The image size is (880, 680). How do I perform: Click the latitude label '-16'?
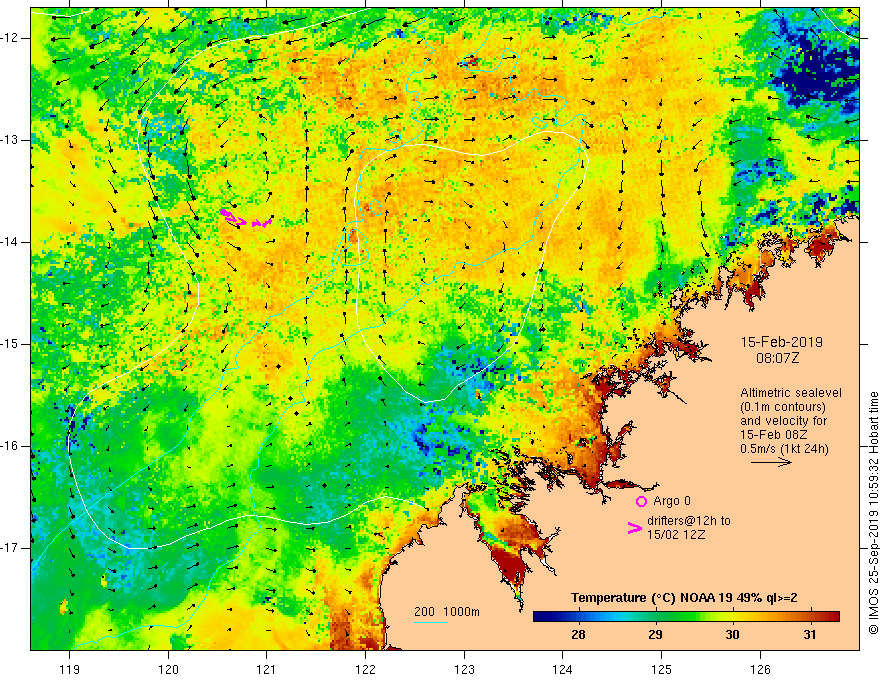(x=9, y=446)
